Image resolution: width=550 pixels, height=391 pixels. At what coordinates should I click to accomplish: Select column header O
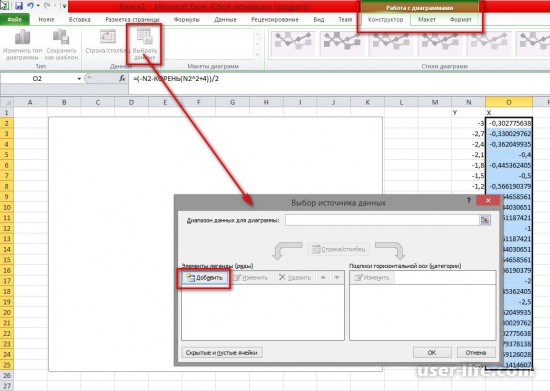click(509, 102)
